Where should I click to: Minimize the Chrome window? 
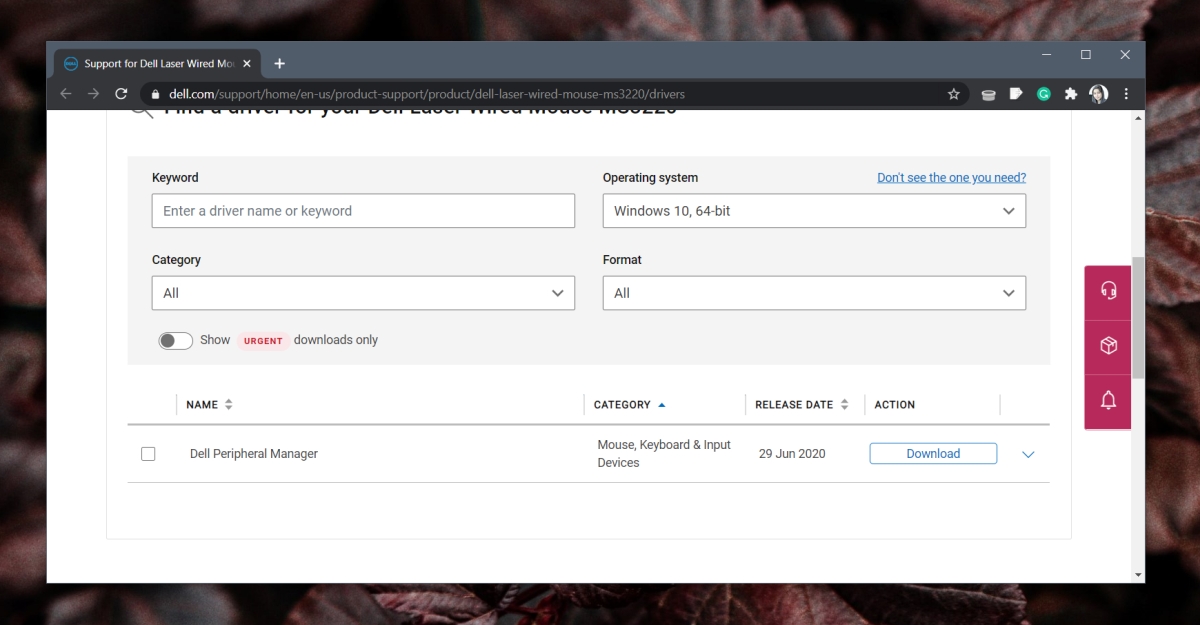(x=1047, y=54)
